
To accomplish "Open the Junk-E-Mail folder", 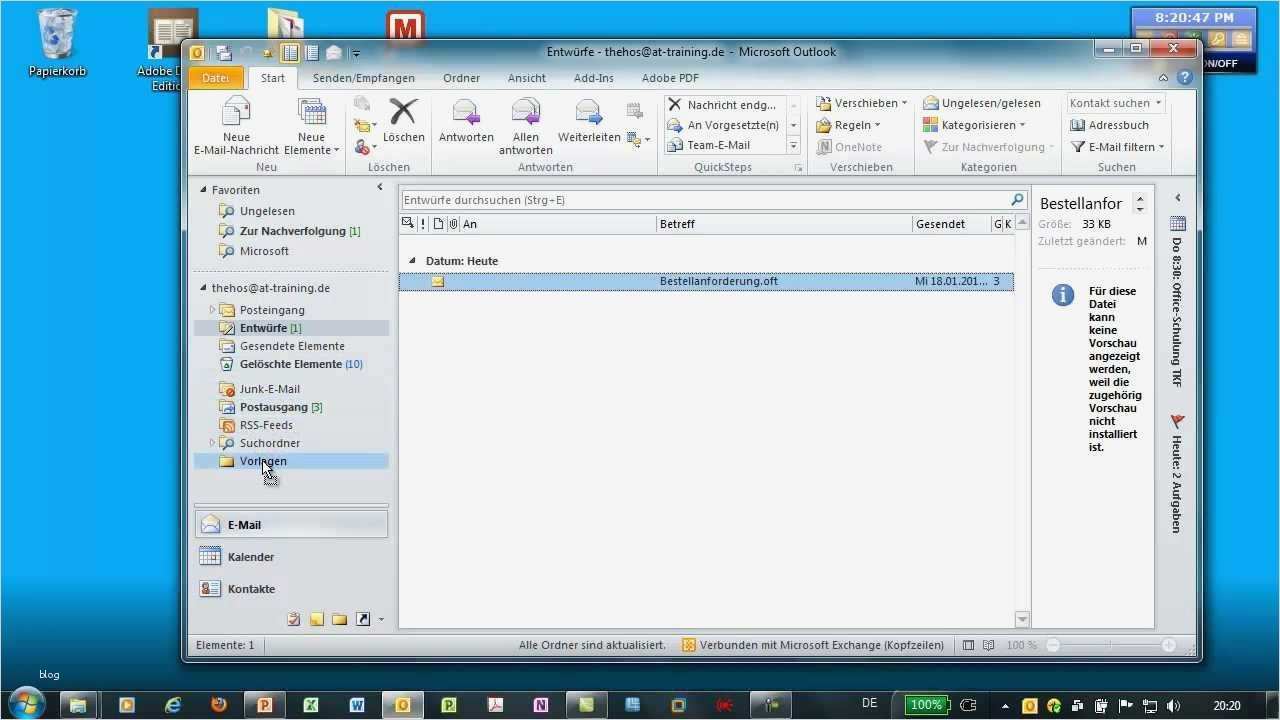I will click(269, 389).
